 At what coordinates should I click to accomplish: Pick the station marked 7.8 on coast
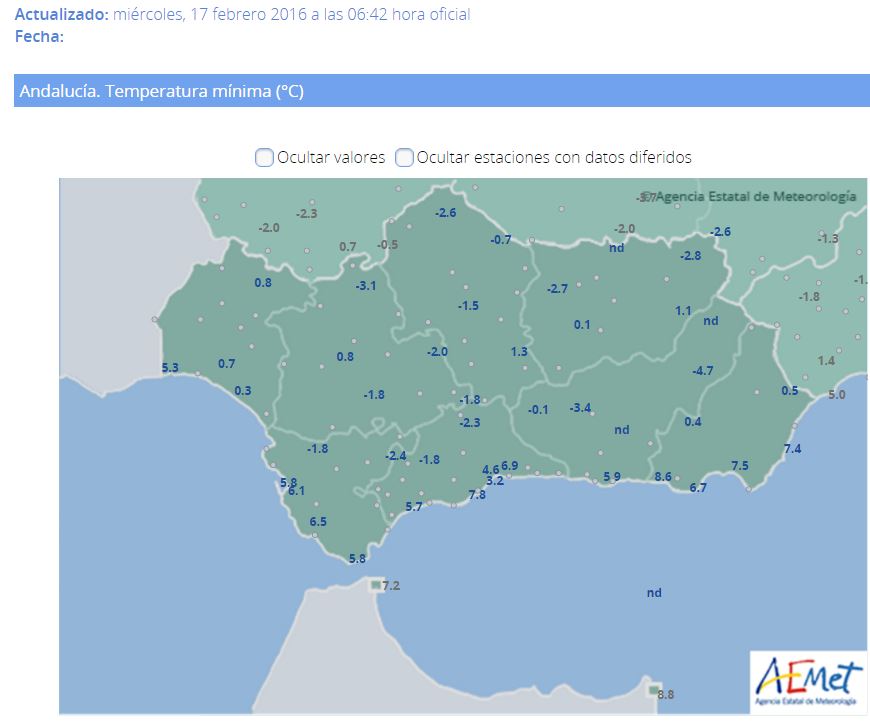pyautogui.click(x=477, y=495)
